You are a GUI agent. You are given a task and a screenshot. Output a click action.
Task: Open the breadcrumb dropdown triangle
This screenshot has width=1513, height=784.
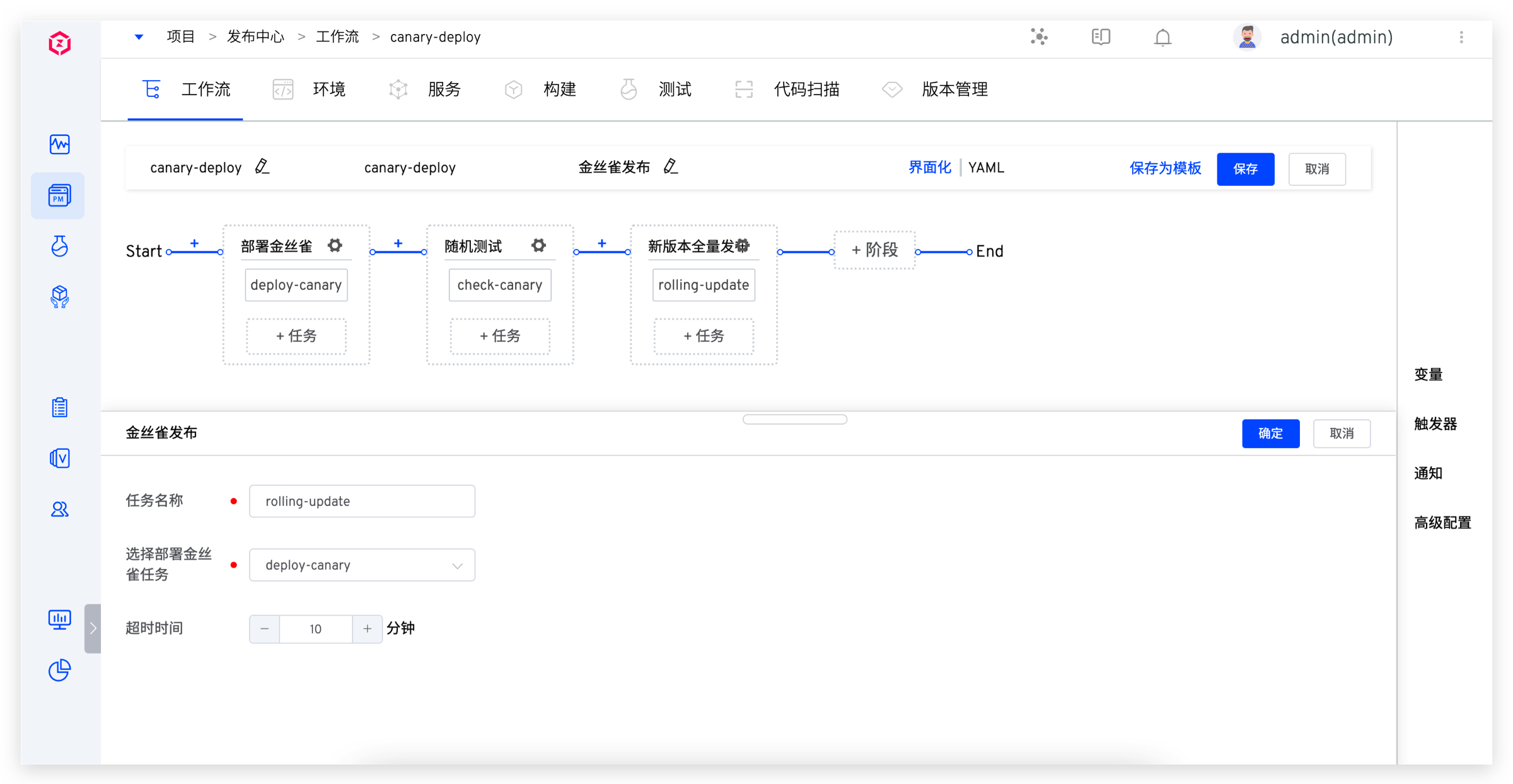coord(139,37)
